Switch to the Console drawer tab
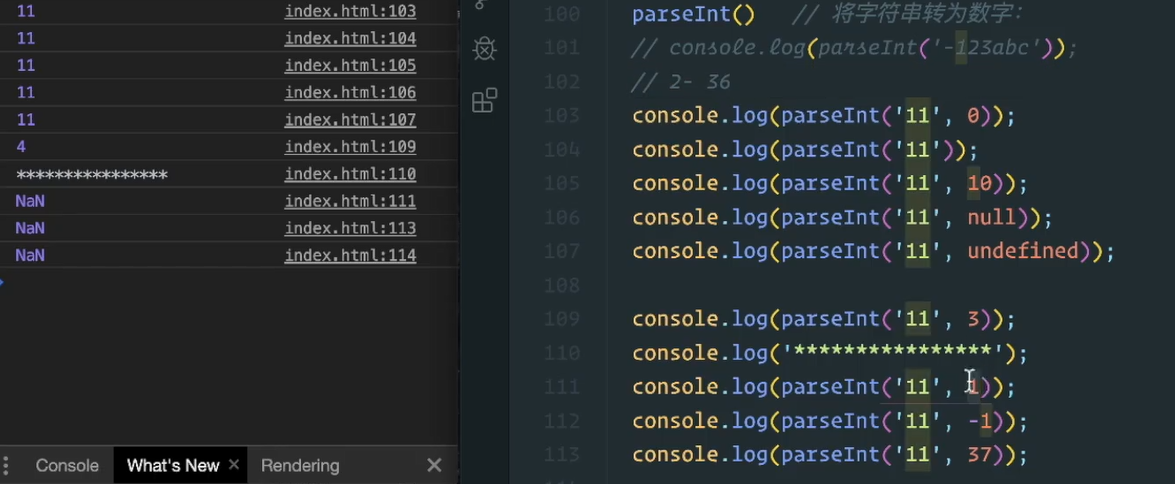 pos(67,466)
